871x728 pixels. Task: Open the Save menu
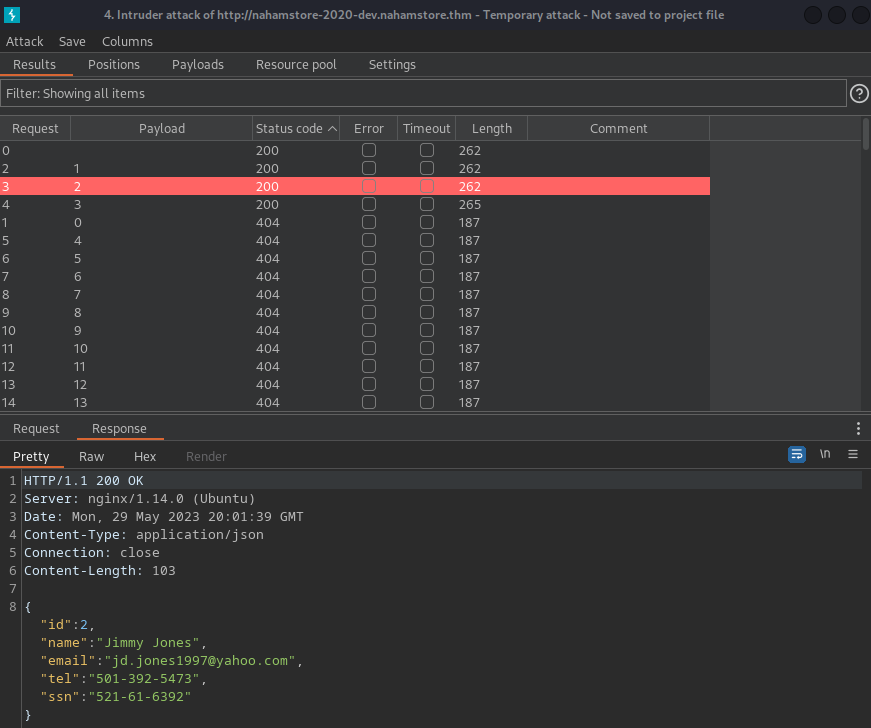click(x=72, y=41)
